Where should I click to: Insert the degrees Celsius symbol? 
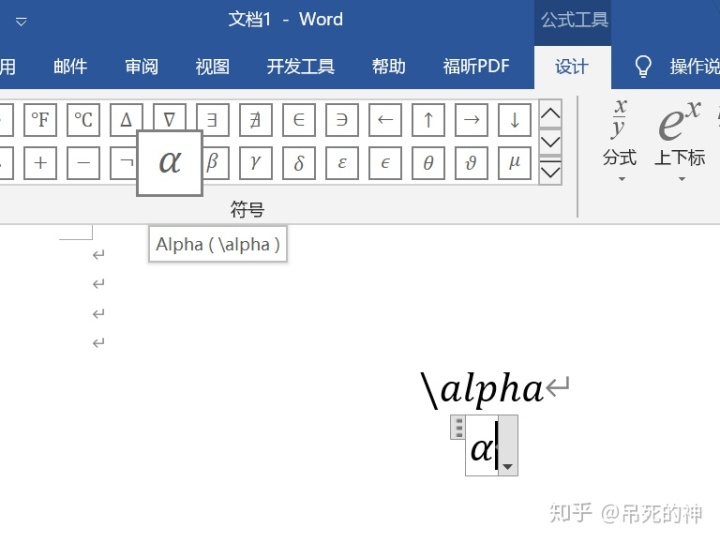pos(83,120)
